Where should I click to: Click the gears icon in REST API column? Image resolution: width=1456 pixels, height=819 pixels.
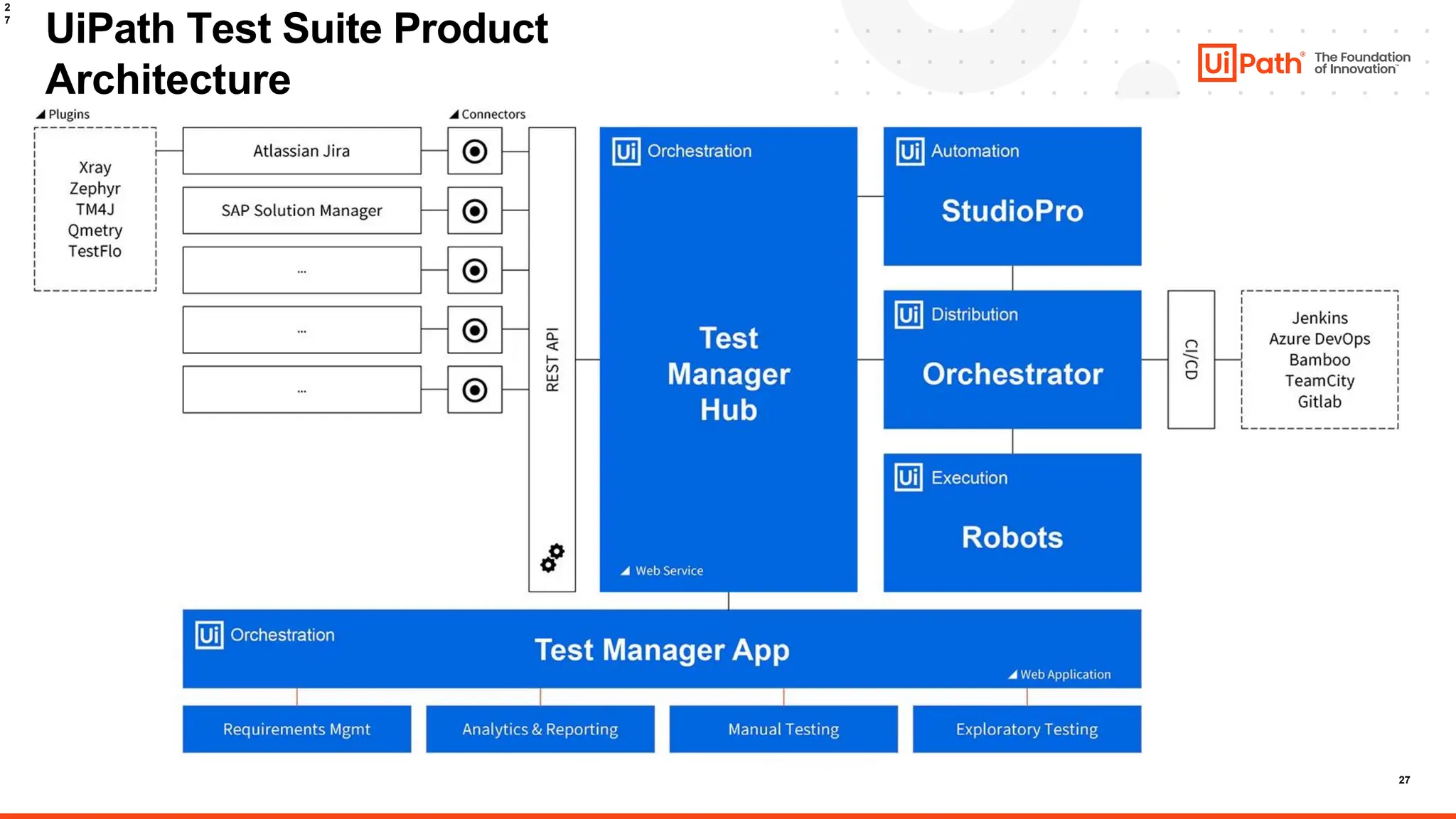pos(552,558)
